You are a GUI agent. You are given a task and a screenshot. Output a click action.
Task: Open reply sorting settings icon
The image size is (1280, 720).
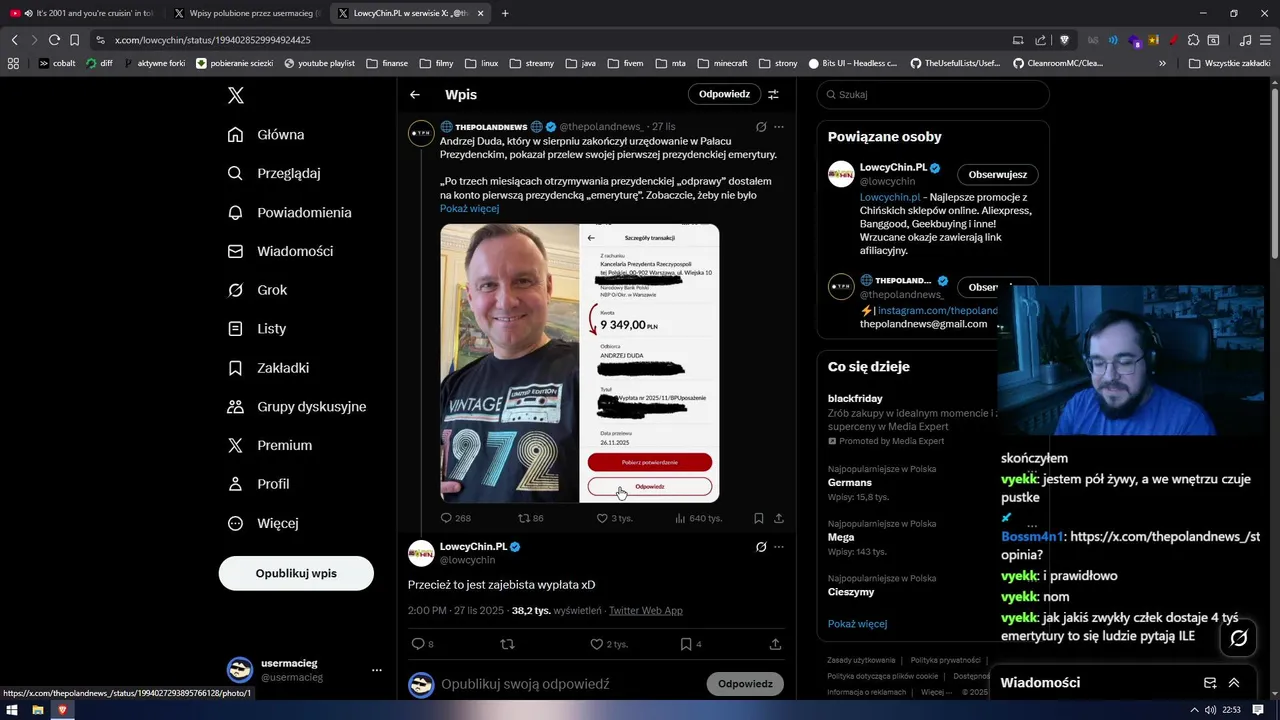coord(773,94)
